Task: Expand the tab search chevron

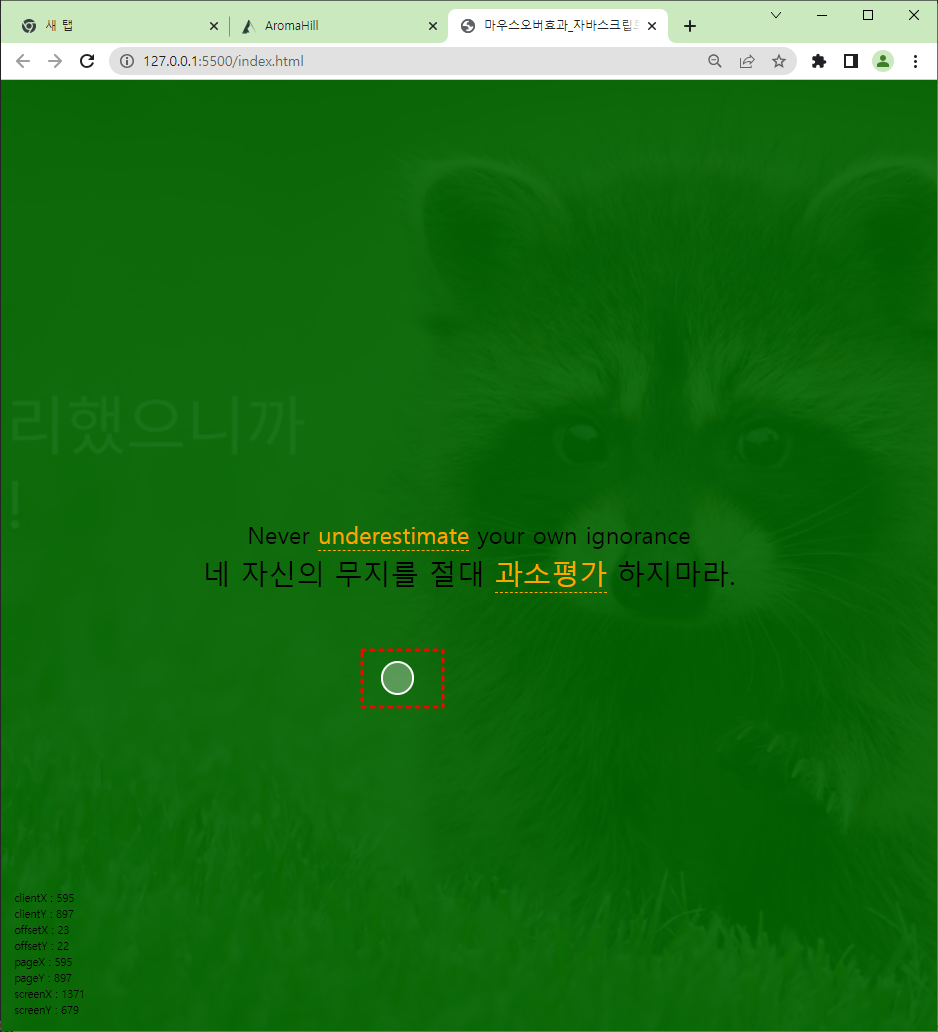Action: pyautogui.click(x=776, y=15)
